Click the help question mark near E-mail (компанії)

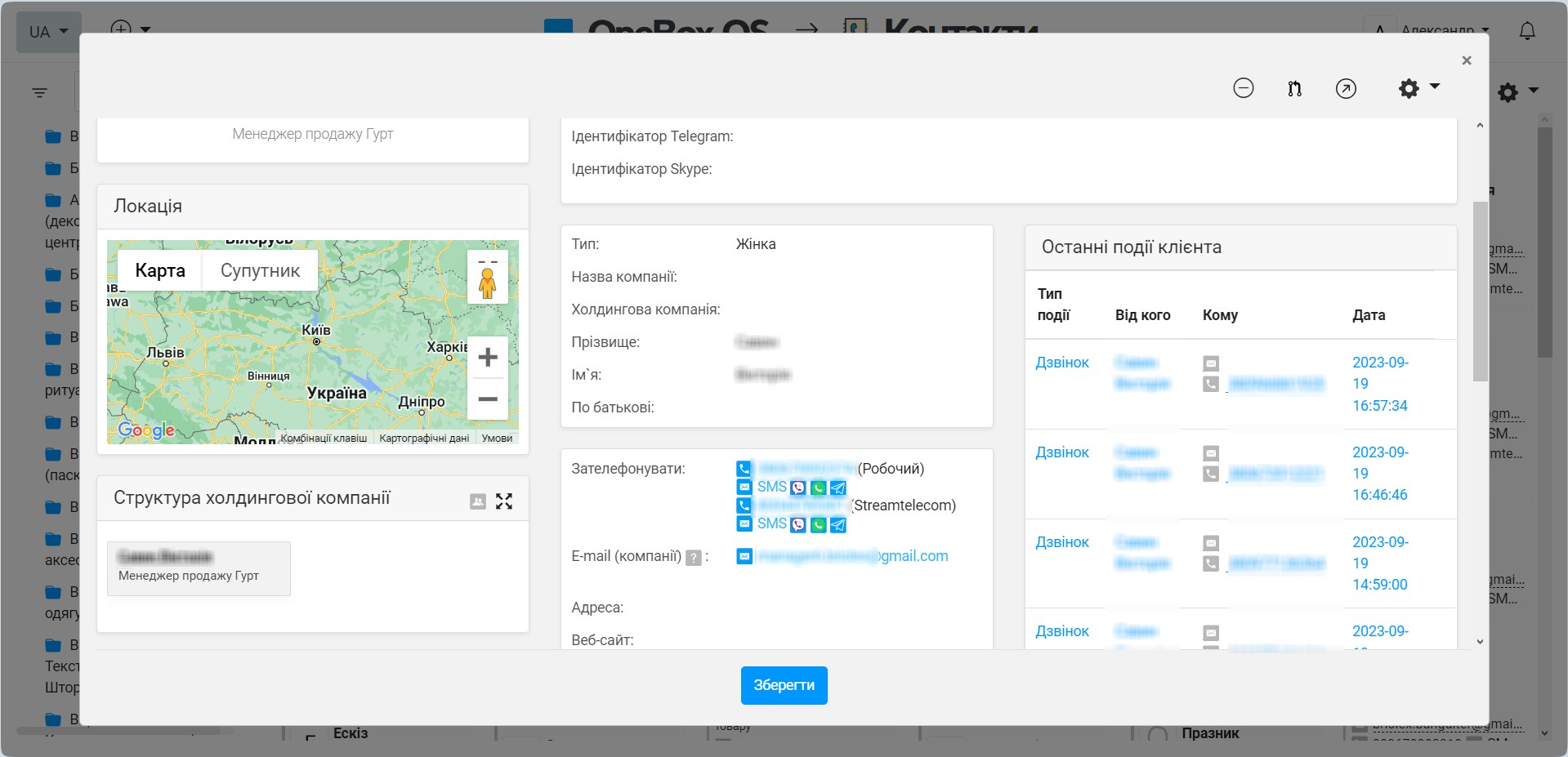(x=693, y=558)
